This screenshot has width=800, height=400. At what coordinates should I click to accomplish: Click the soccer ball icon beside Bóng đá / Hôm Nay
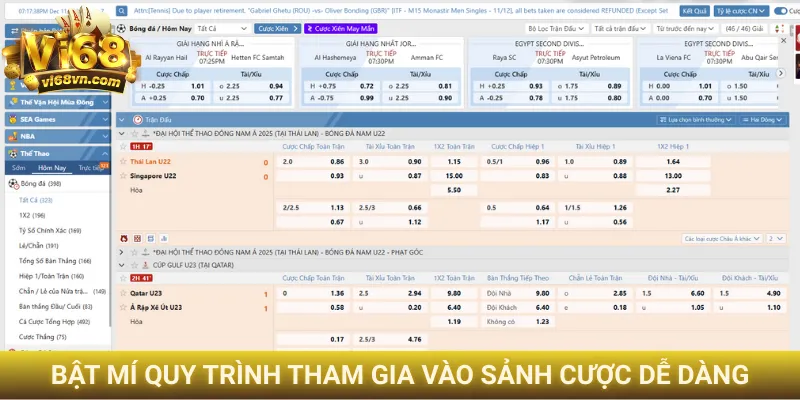121,29
